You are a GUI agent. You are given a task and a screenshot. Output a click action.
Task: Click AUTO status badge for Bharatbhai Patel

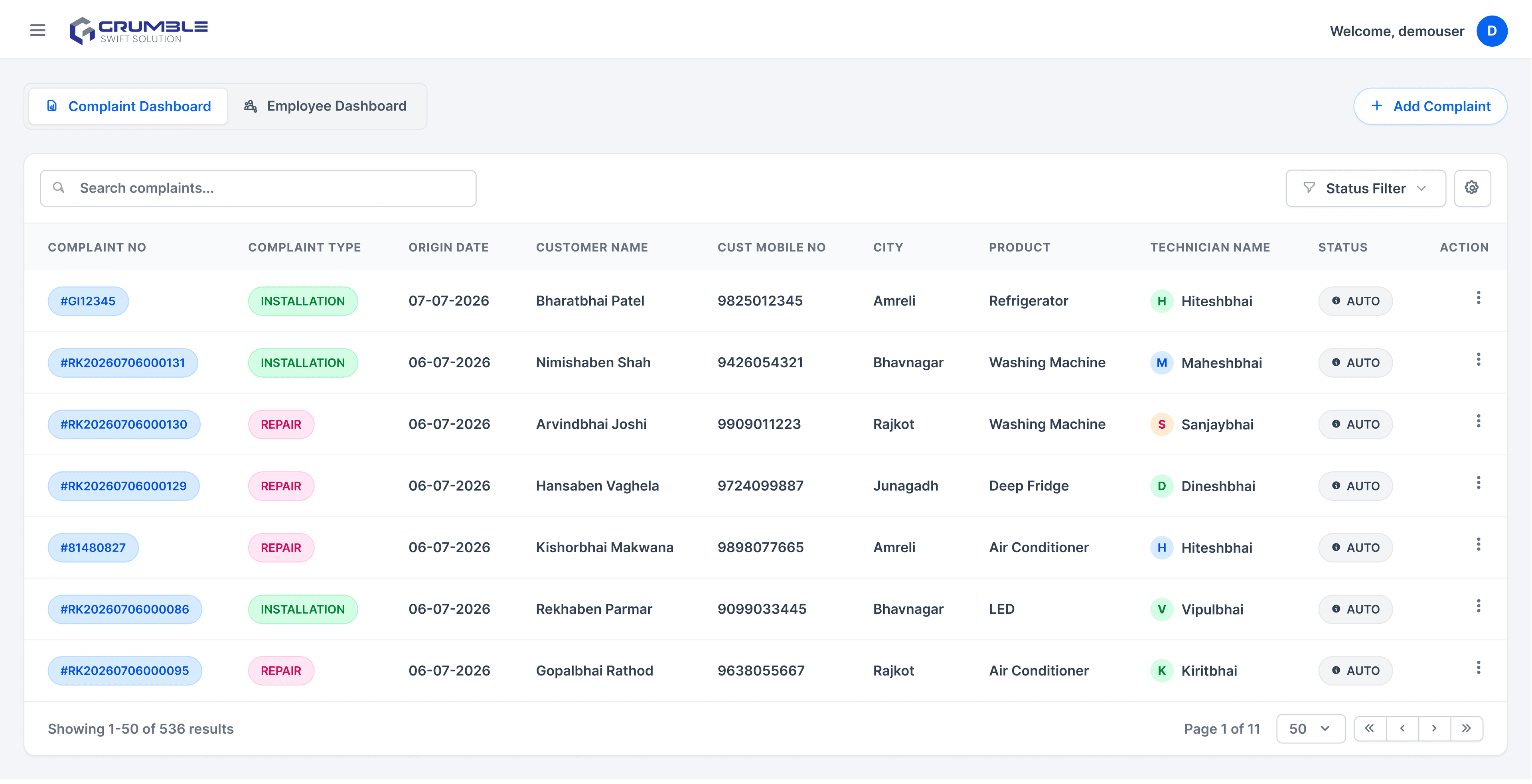[x=1355, y=301]
